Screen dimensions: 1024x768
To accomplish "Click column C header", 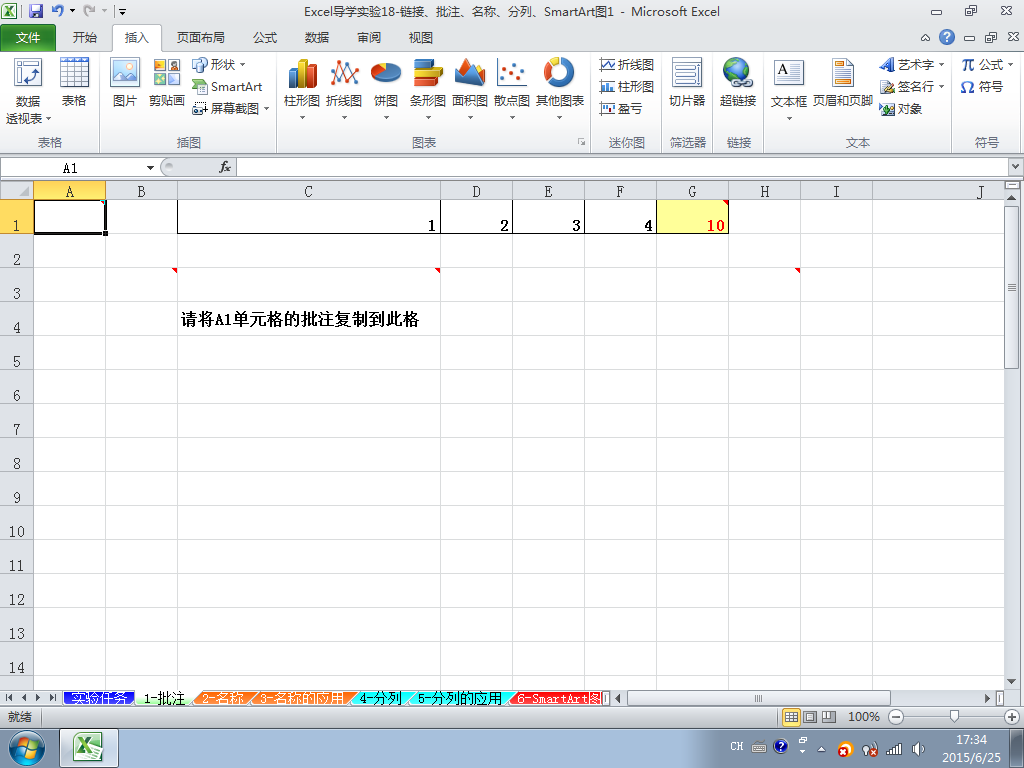I will click(x=309, y=191).
